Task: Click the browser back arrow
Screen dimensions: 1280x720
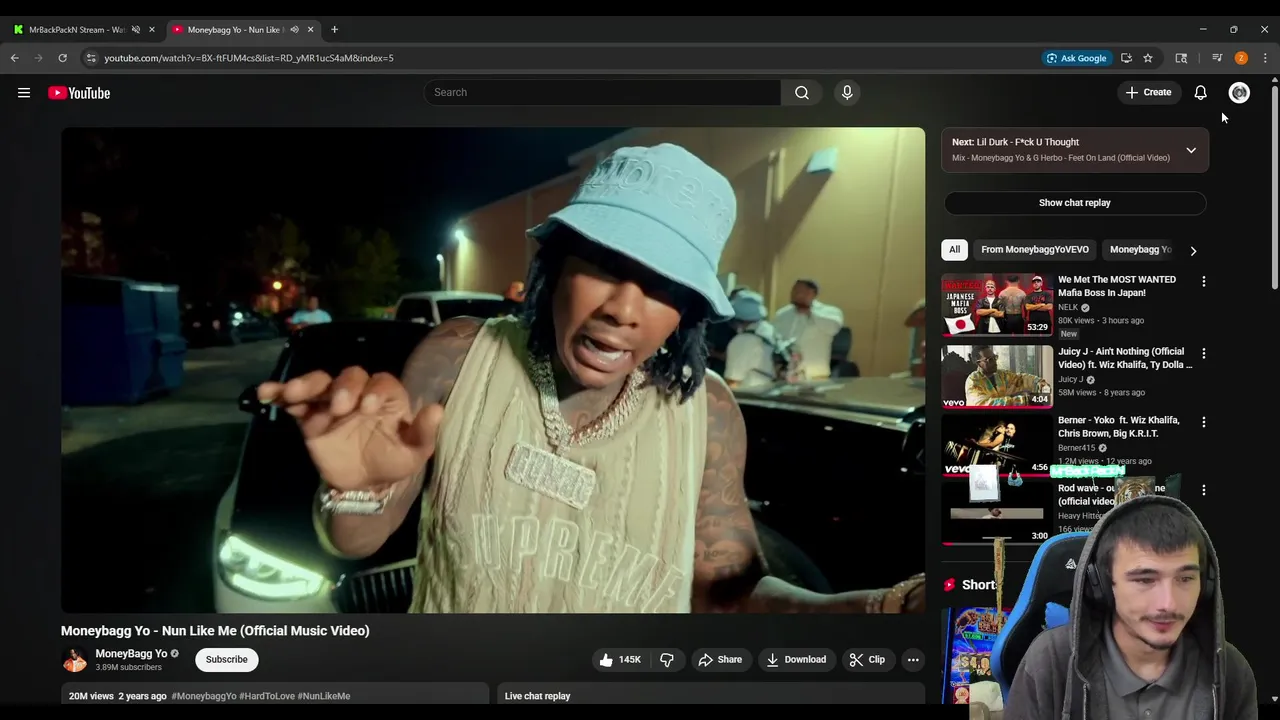Action: pyautogui.click(x=15, y=58)
